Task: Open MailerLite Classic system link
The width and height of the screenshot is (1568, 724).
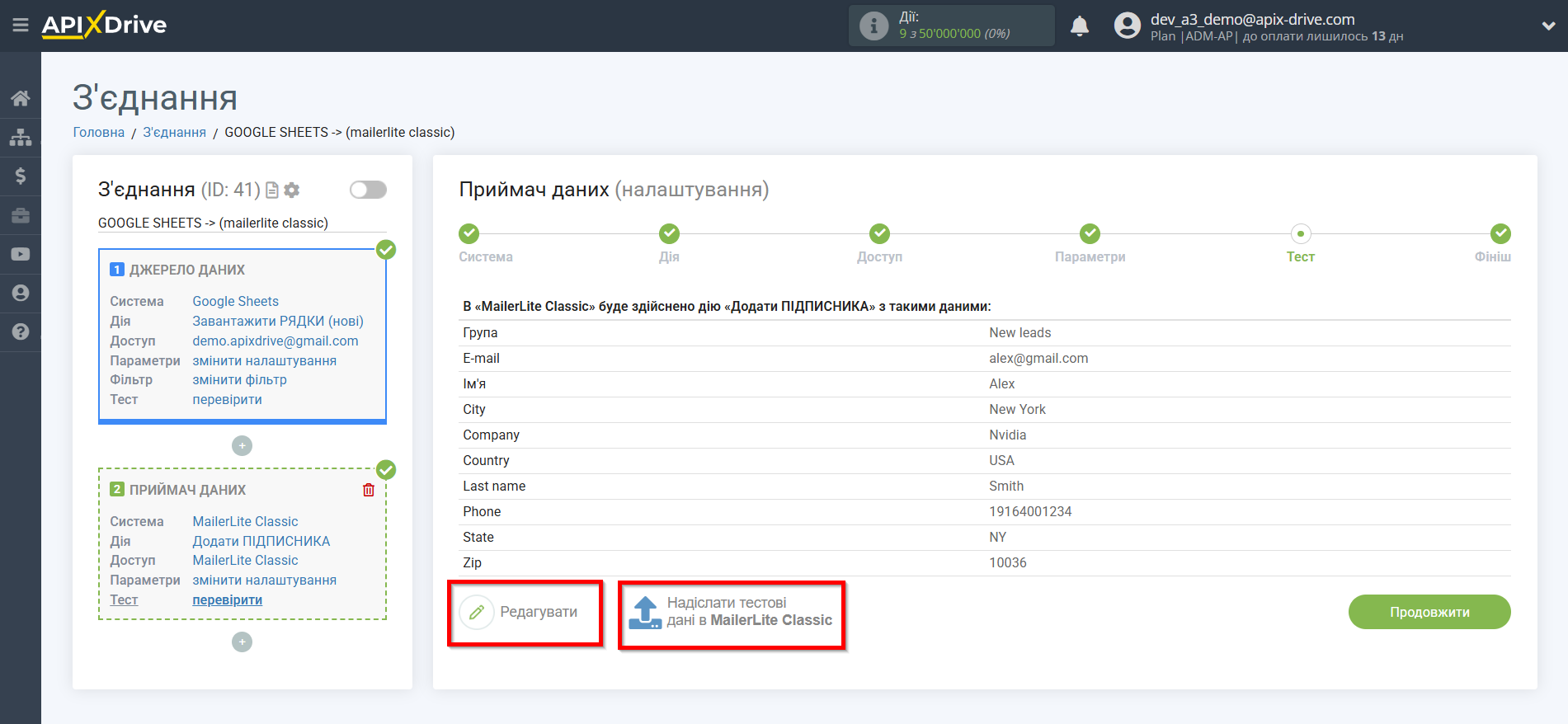Action: tap(246, 522)
